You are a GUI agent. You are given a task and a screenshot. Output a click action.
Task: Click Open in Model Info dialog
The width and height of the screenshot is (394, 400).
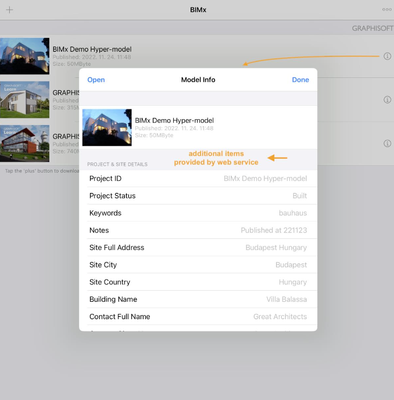click(96, 80)
